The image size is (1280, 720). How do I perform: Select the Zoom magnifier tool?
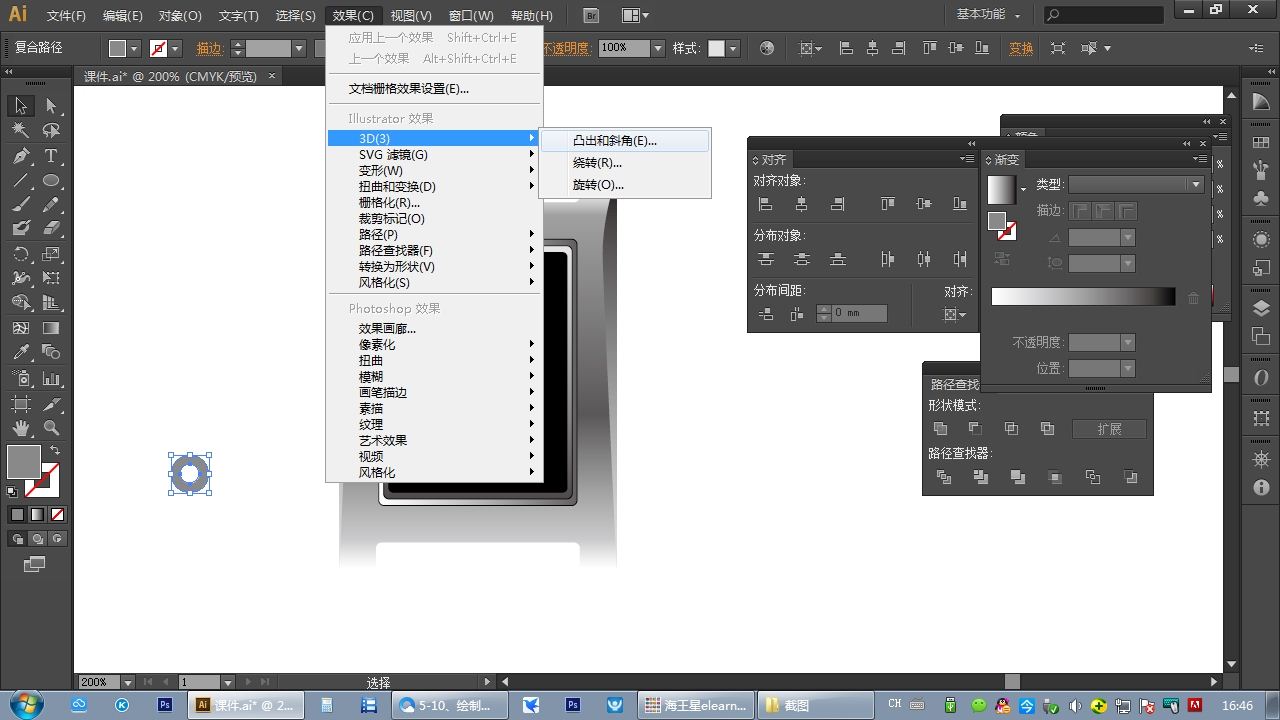(x=51, y=428)
